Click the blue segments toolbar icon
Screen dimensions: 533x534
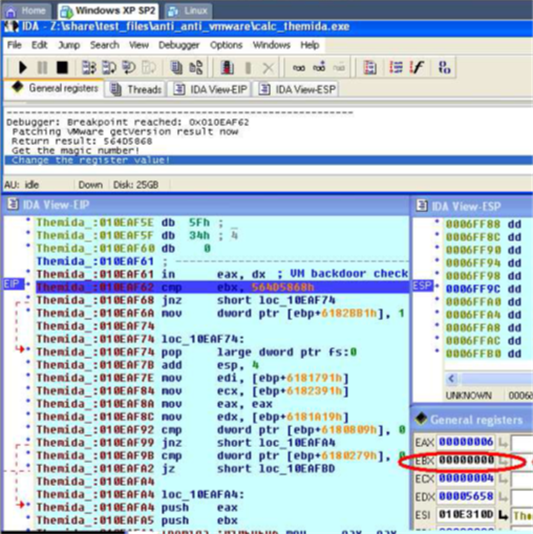pyautogui.click(x=444, y=67)
